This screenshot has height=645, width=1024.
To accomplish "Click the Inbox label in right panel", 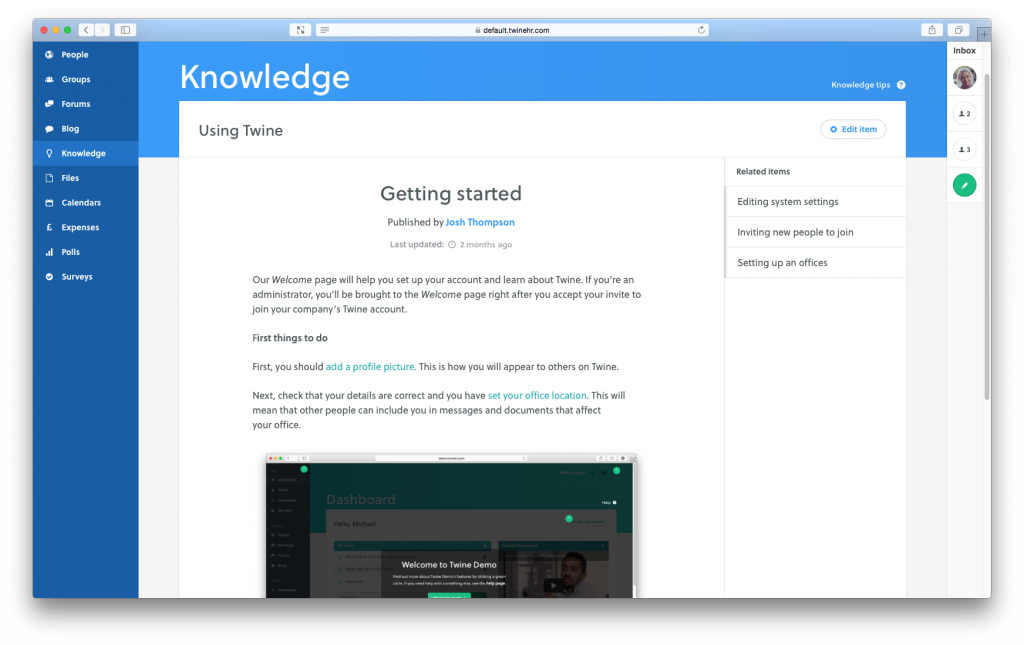I will 964,51.
